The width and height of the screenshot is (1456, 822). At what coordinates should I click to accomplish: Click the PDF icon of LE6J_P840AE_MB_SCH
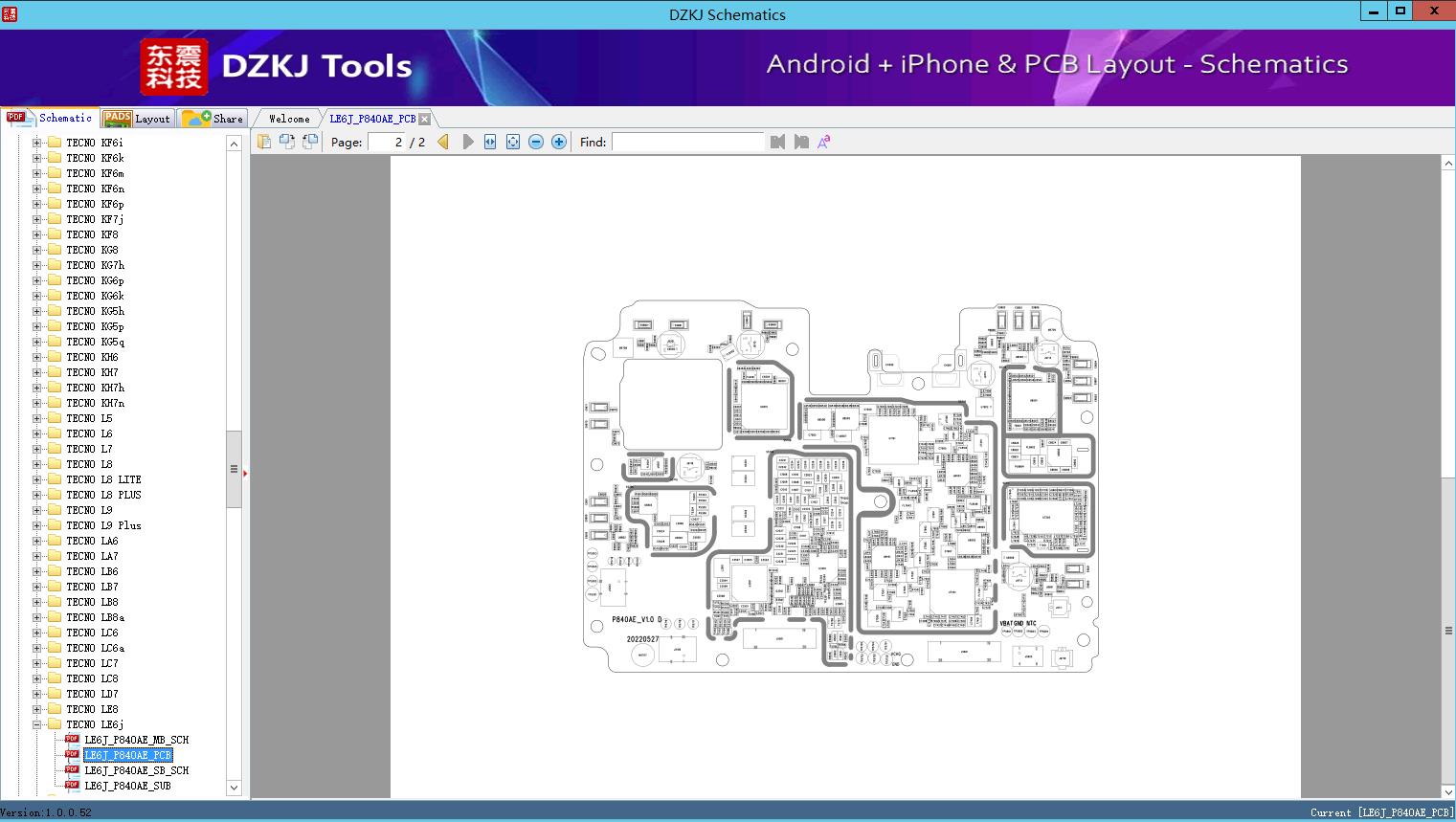pos(72,740)
